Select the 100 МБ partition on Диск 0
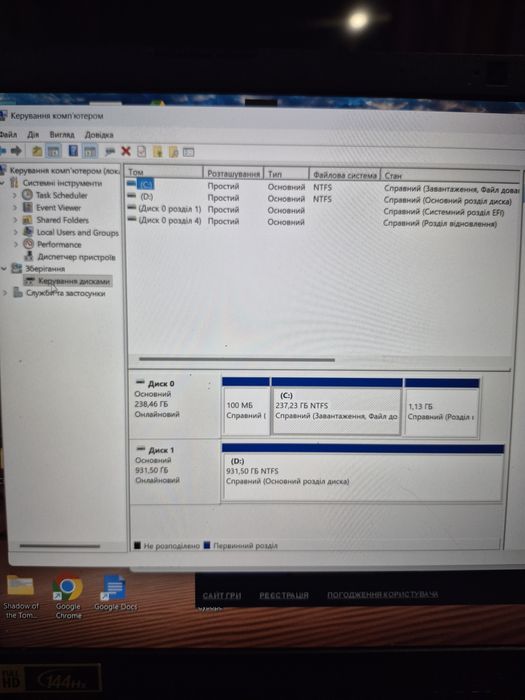 click(246, 406)
